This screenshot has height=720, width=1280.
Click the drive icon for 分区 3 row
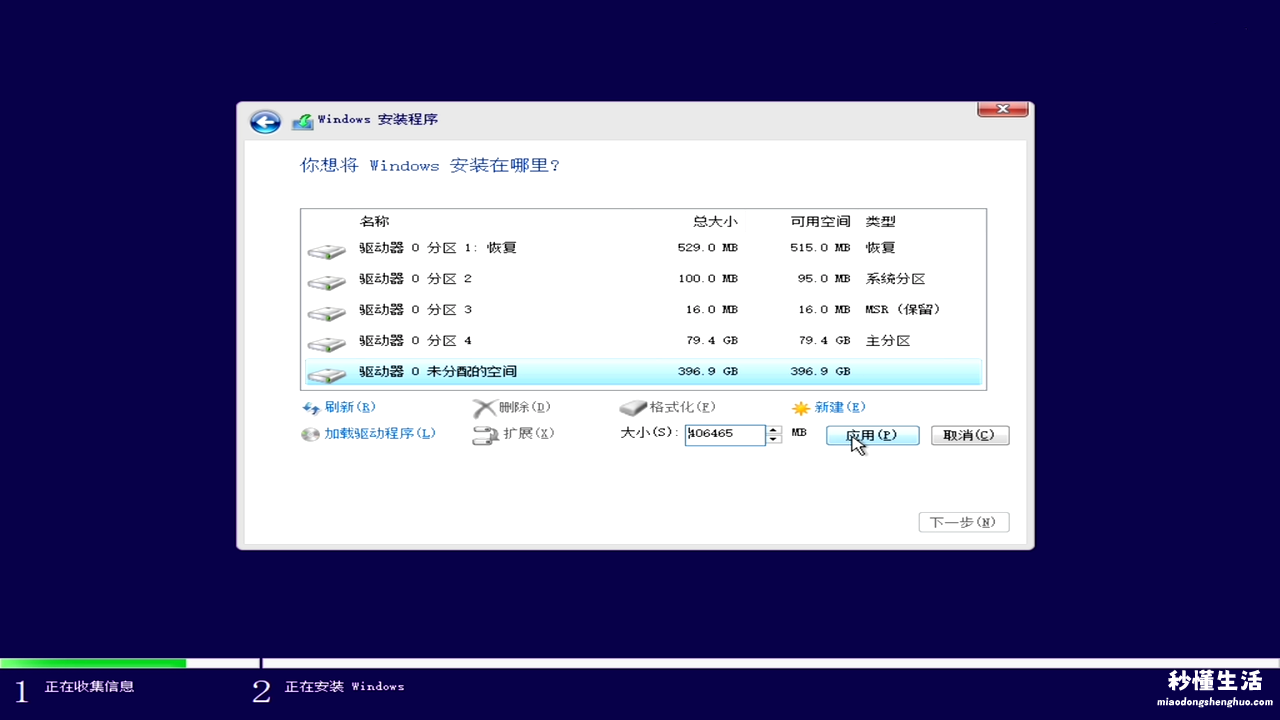coord(326,313)
